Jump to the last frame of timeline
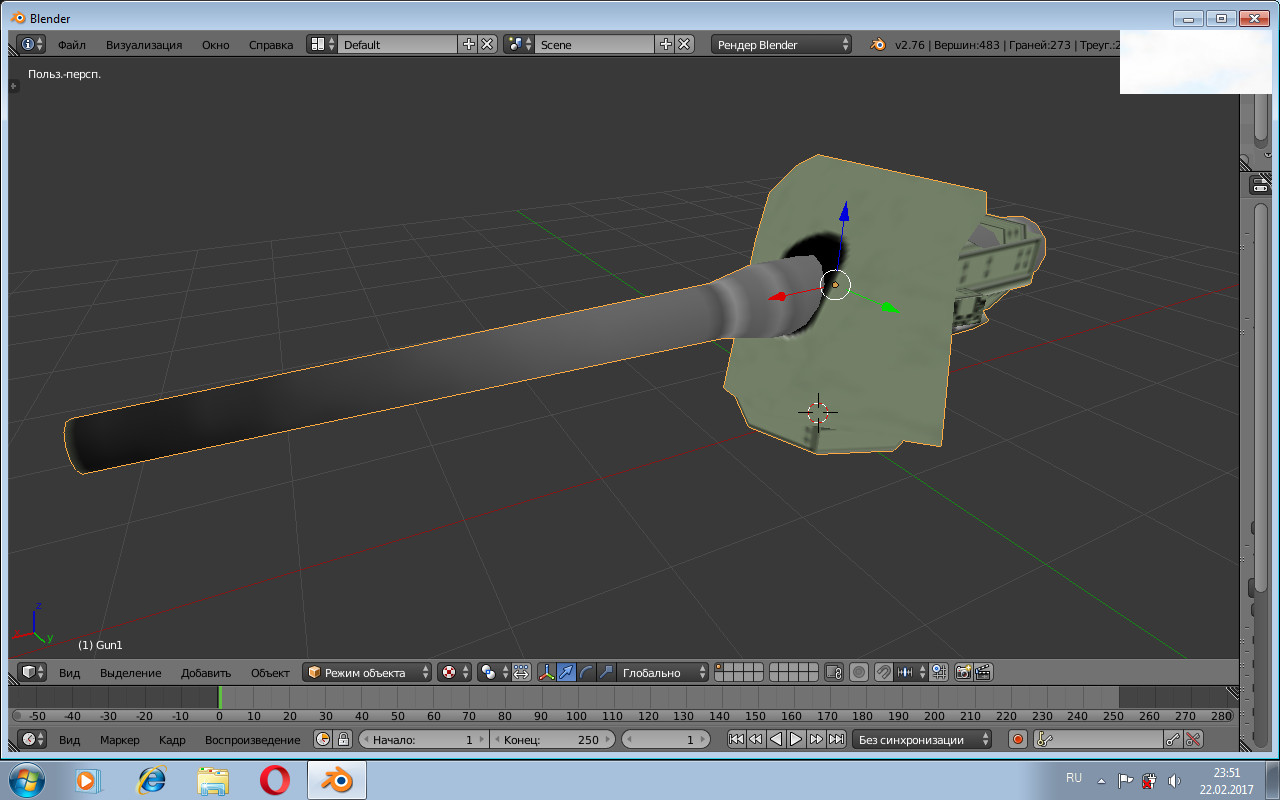 pyautogui.click(x=836, y=739)
